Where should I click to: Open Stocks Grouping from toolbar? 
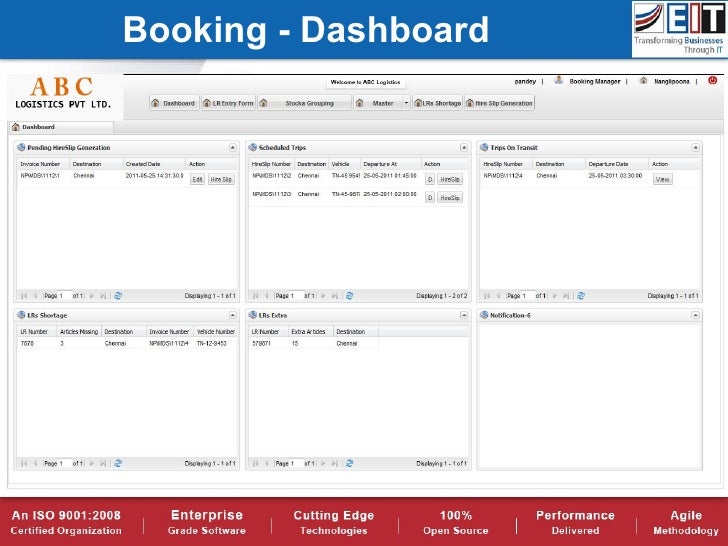tap(305, 103)
